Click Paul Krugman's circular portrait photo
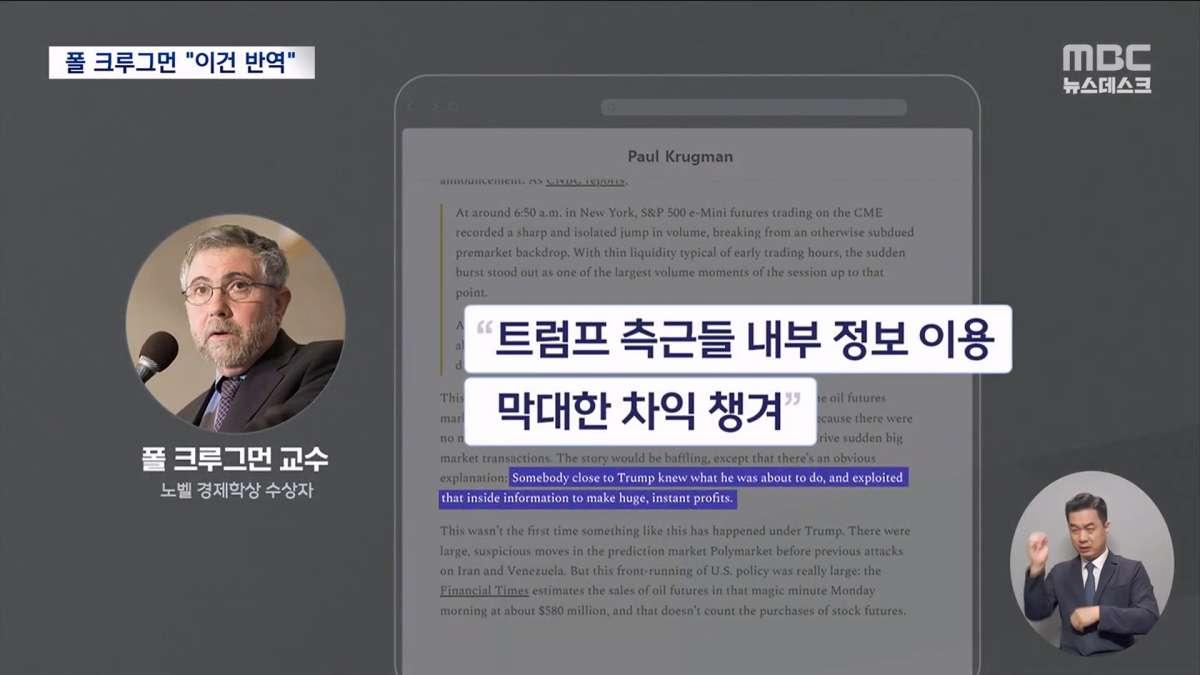1200x675 pixels. coord(236,324)
